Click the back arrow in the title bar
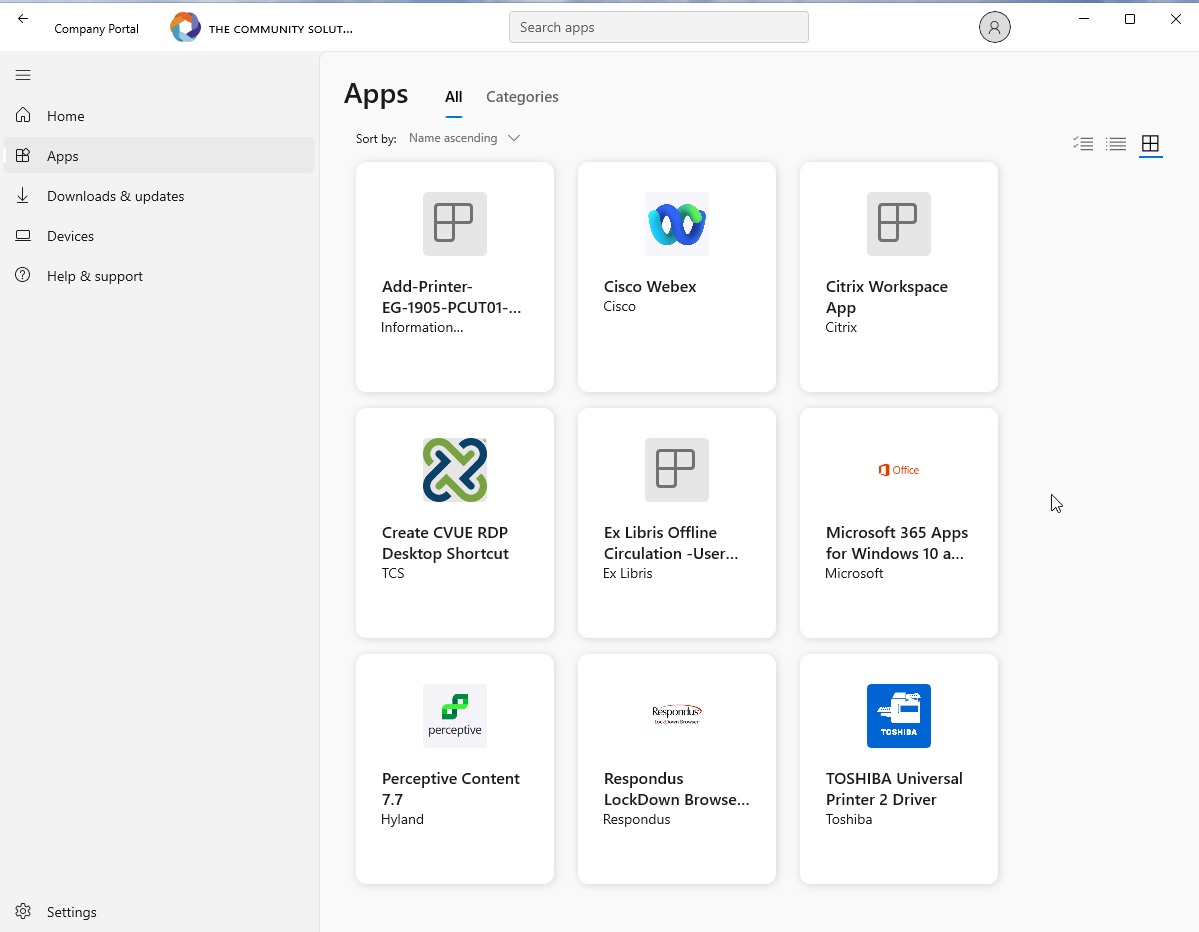 23,19
